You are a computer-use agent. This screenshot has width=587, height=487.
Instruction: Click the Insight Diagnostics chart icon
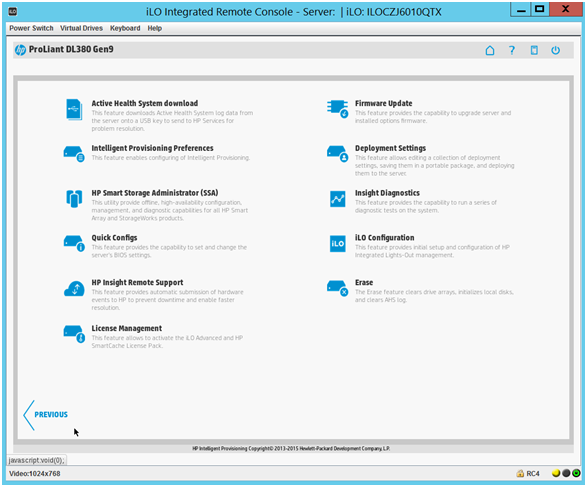point(338,199)
